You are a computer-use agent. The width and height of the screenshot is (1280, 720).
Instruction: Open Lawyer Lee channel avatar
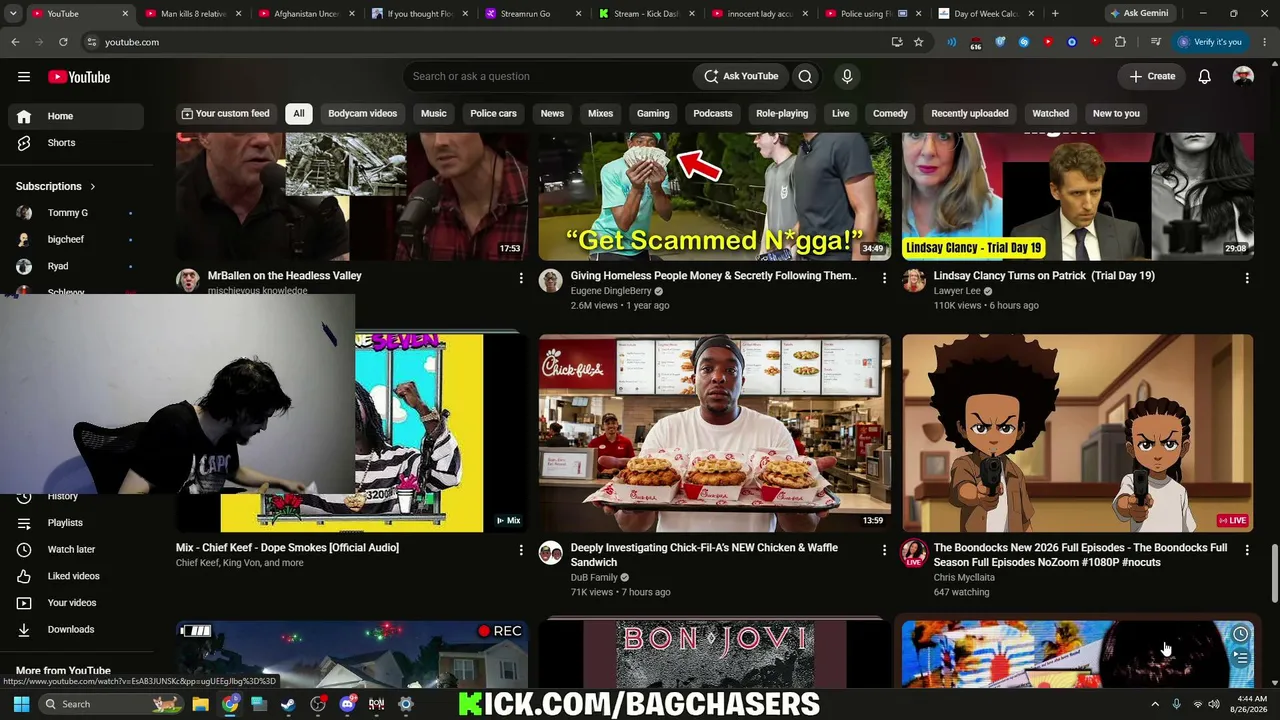point(914,281)
